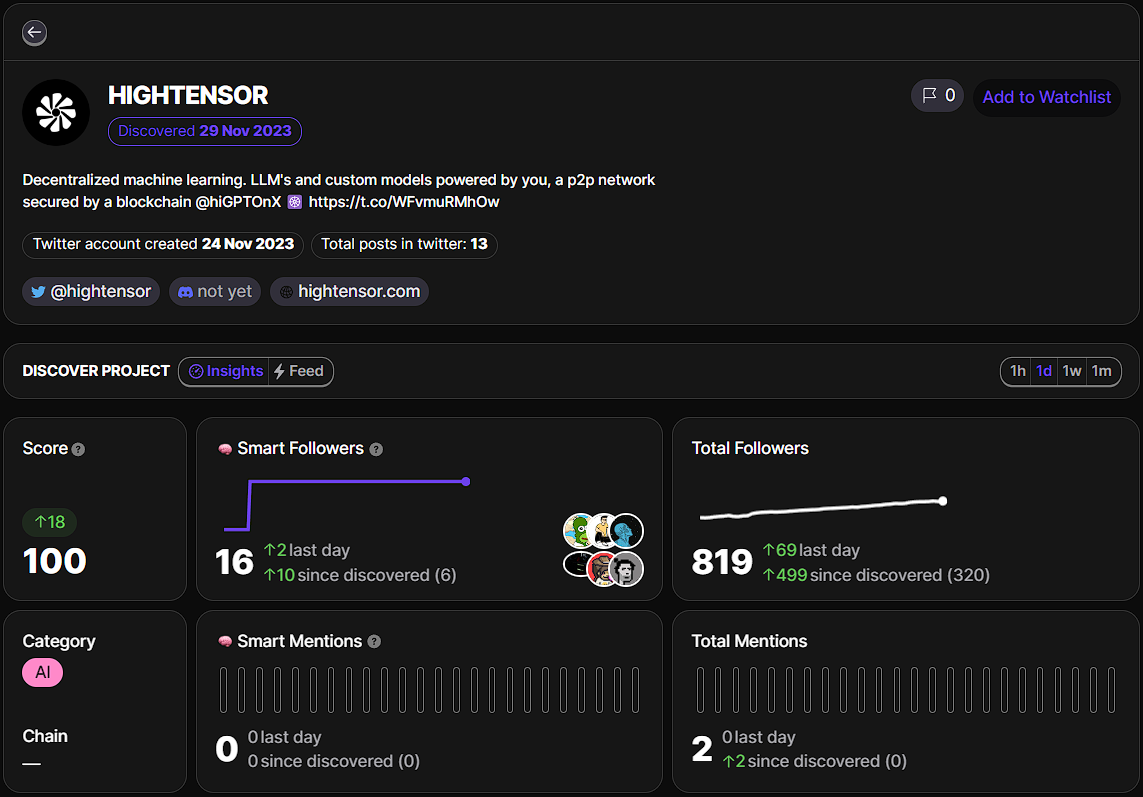This screenshot has height=797, width=1143.
Task: Click the Insights gauge icon
Action: click(196, 372)
